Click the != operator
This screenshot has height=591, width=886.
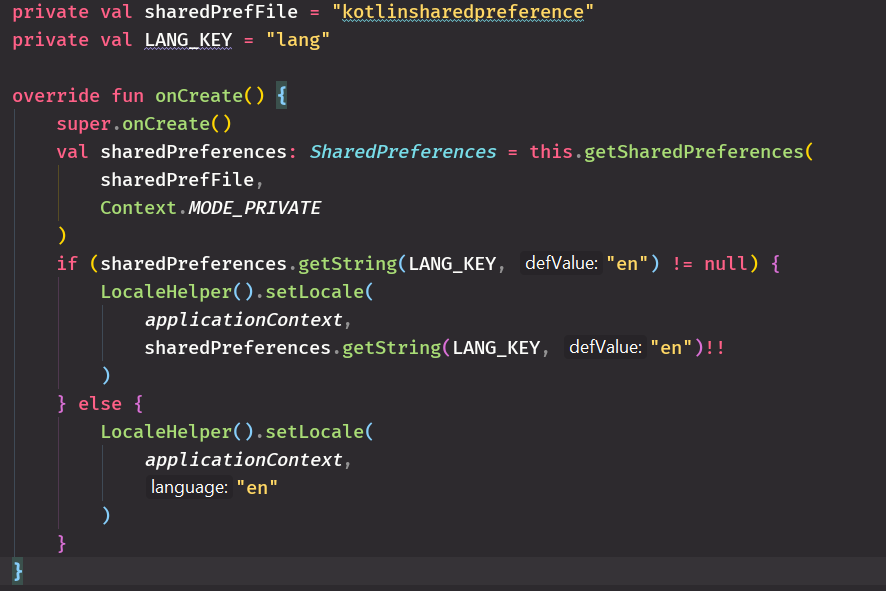click(682, 264)
